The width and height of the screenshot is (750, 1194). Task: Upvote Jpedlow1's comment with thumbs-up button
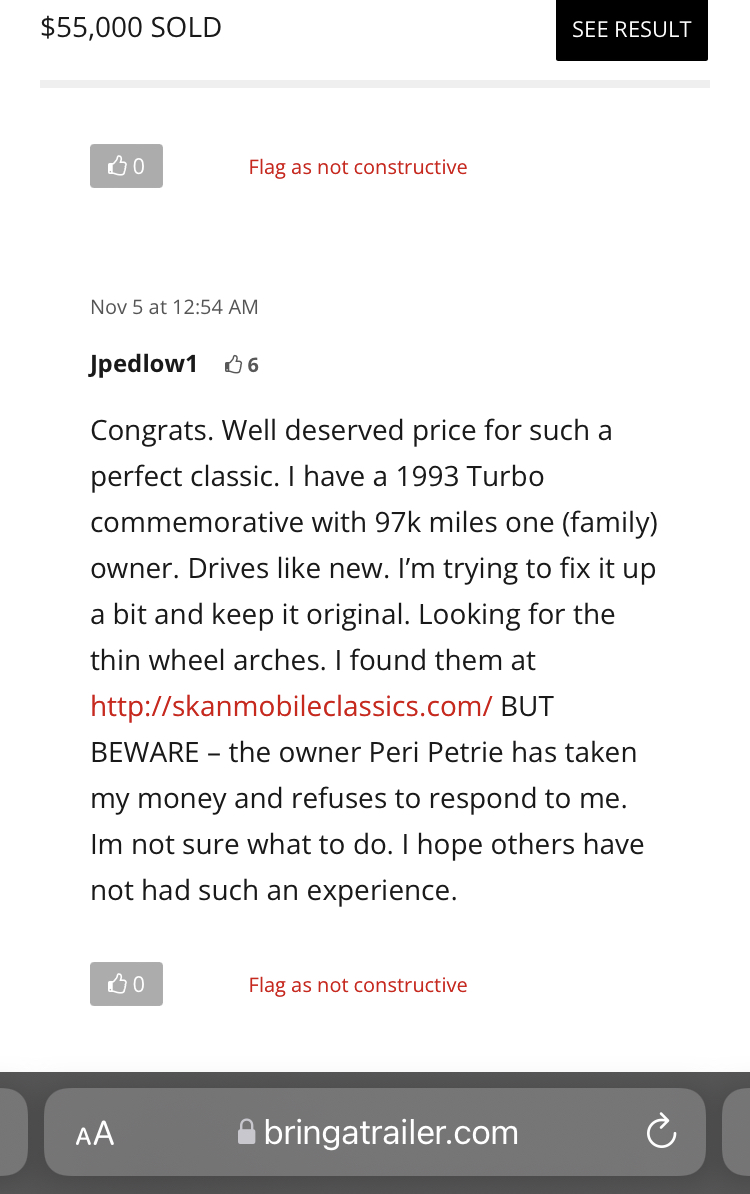126,984
